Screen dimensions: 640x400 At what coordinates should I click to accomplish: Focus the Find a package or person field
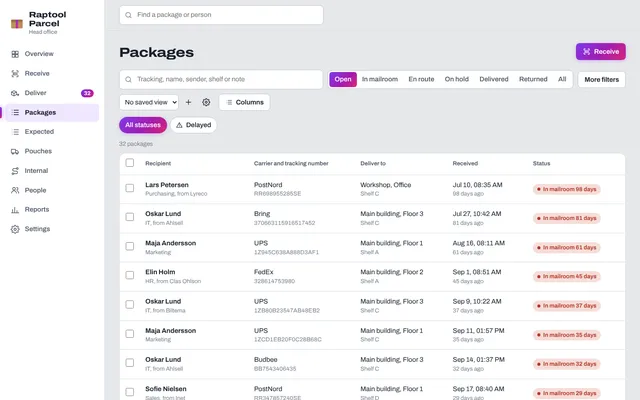(221, 15)
